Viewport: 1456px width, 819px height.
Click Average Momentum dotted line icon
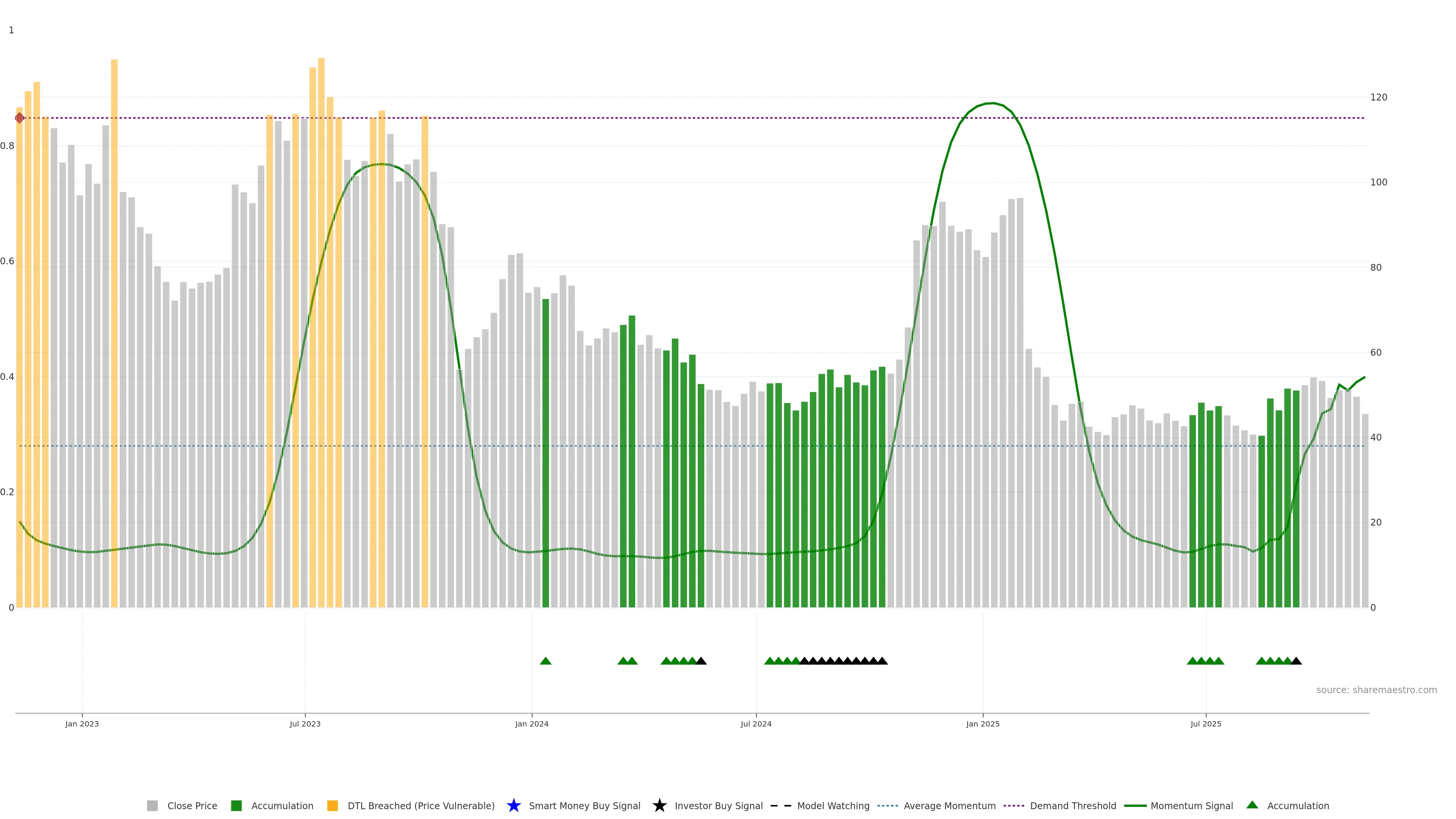click(x=887, y=805)
